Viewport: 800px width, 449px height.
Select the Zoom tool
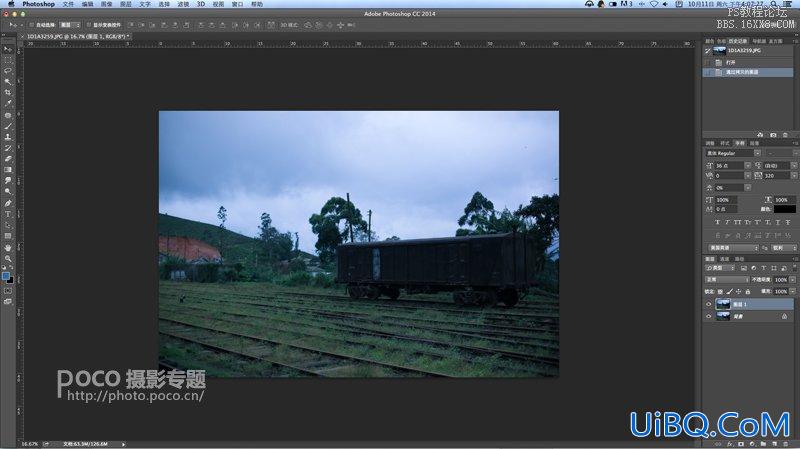pyautogui.click(x=8, y=259)
